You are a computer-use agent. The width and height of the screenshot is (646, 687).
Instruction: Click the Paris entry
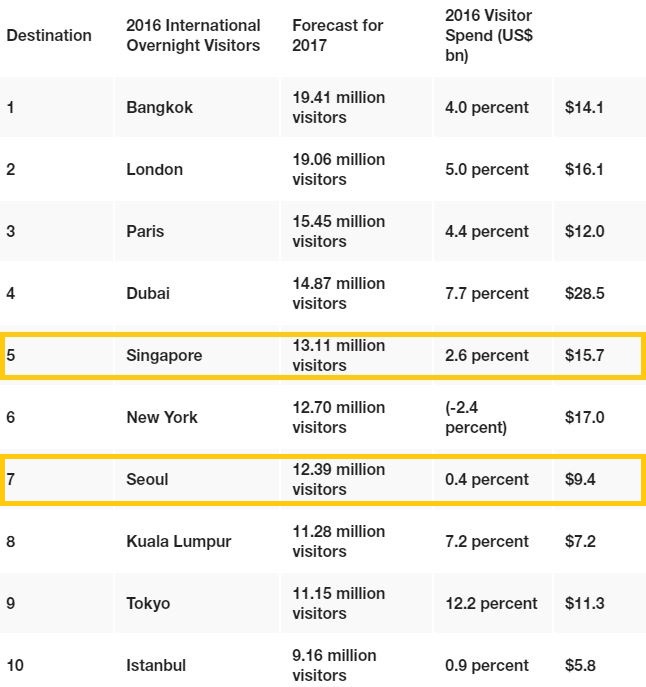coord(145,231)
